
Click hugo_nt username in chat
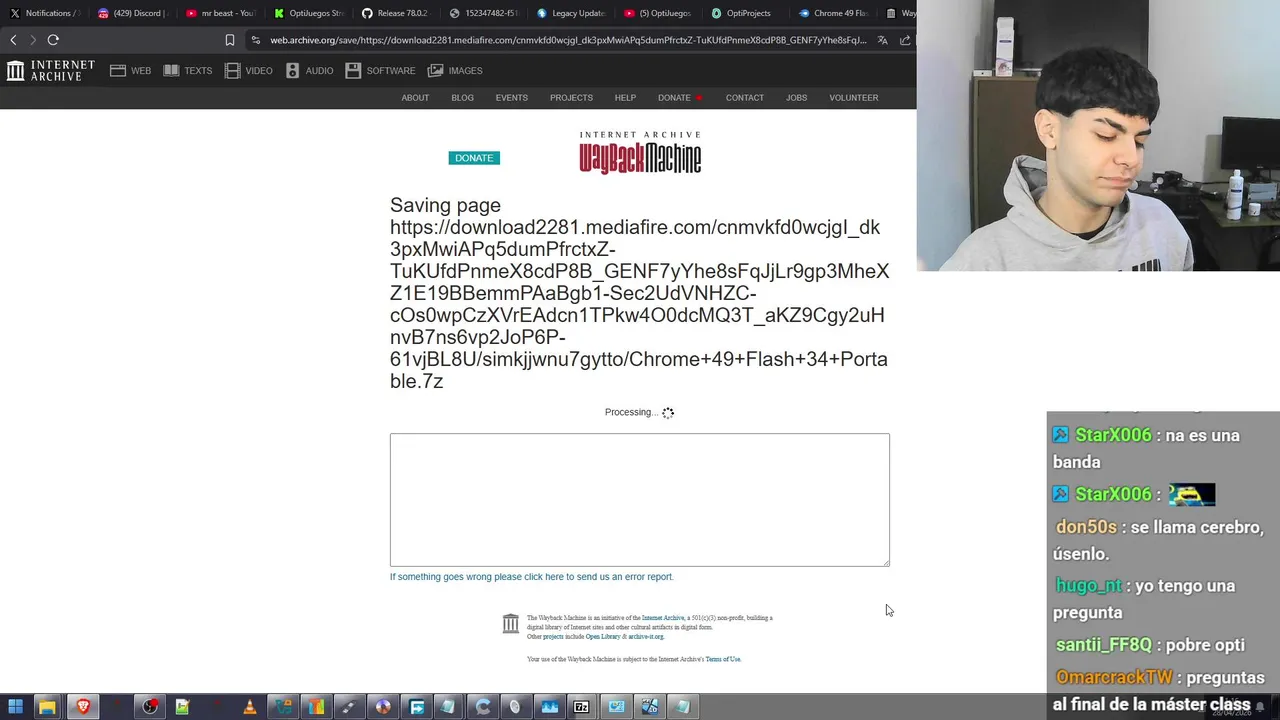(x=1089, y=586)
